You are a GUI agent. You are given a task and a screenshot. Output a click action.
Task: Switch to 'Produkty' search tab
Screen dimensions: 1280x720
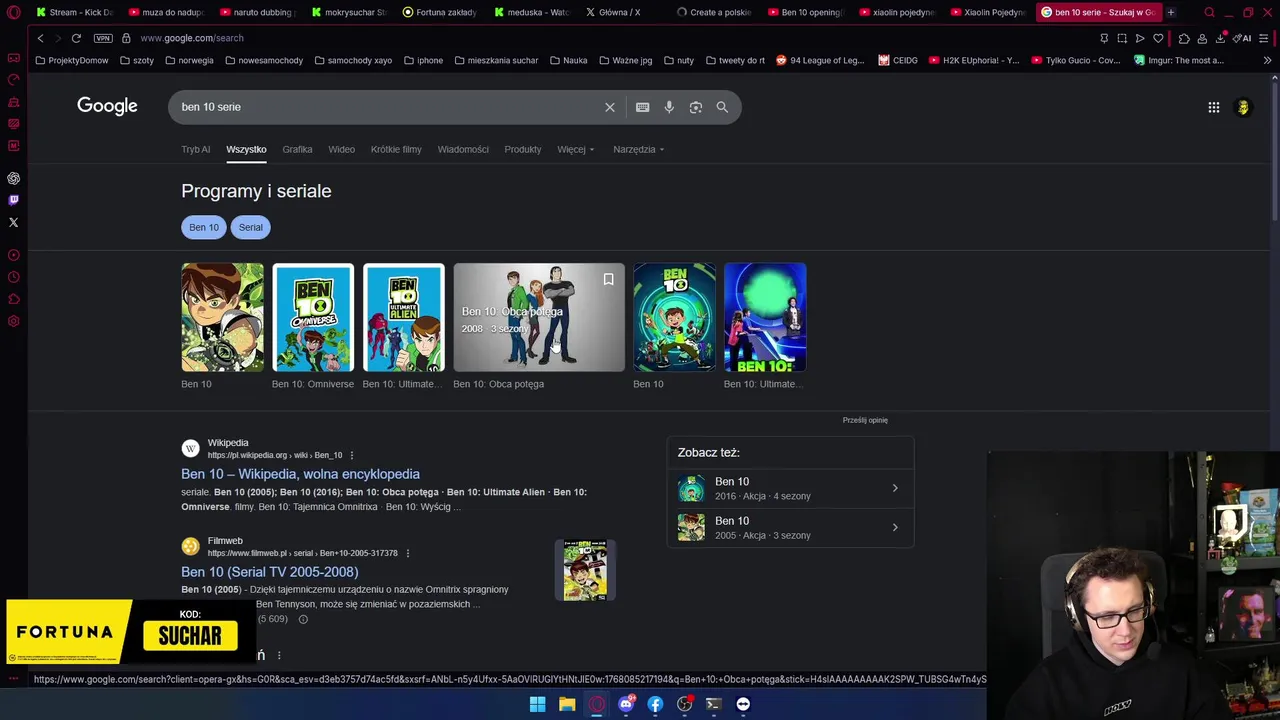pyautogui.click(x=522, y=149)
